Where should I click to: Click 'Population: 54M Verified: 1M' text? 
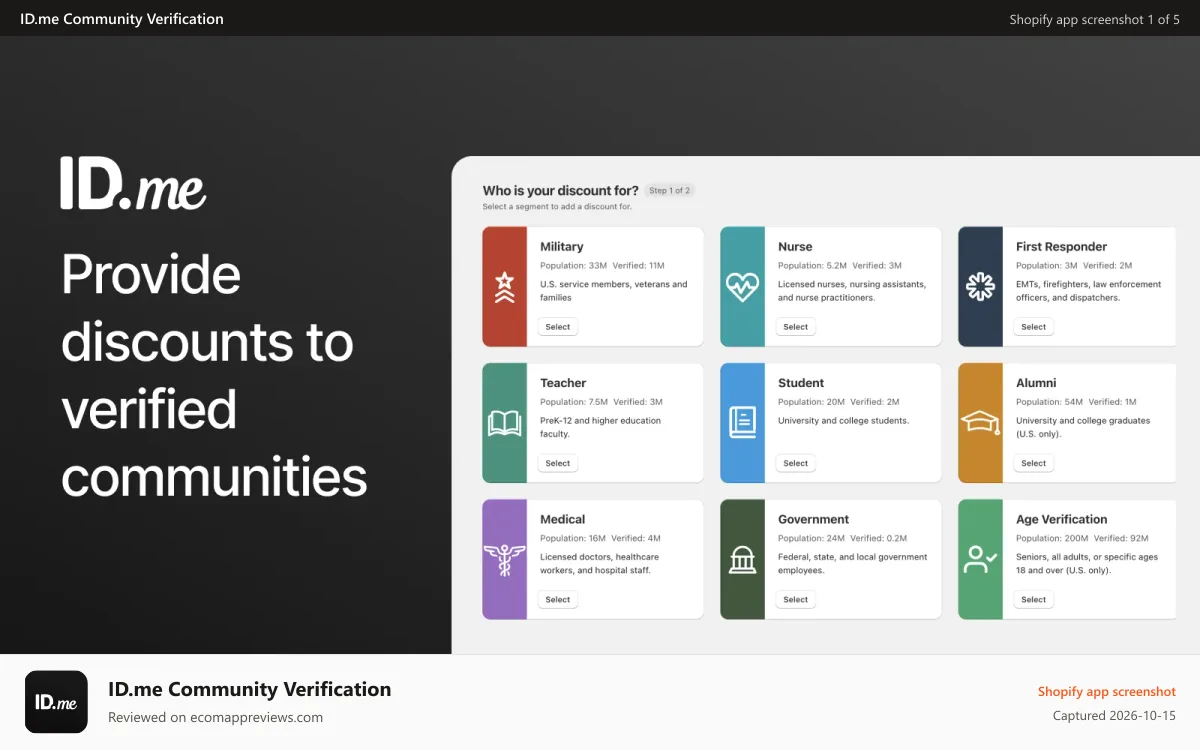1076,402
